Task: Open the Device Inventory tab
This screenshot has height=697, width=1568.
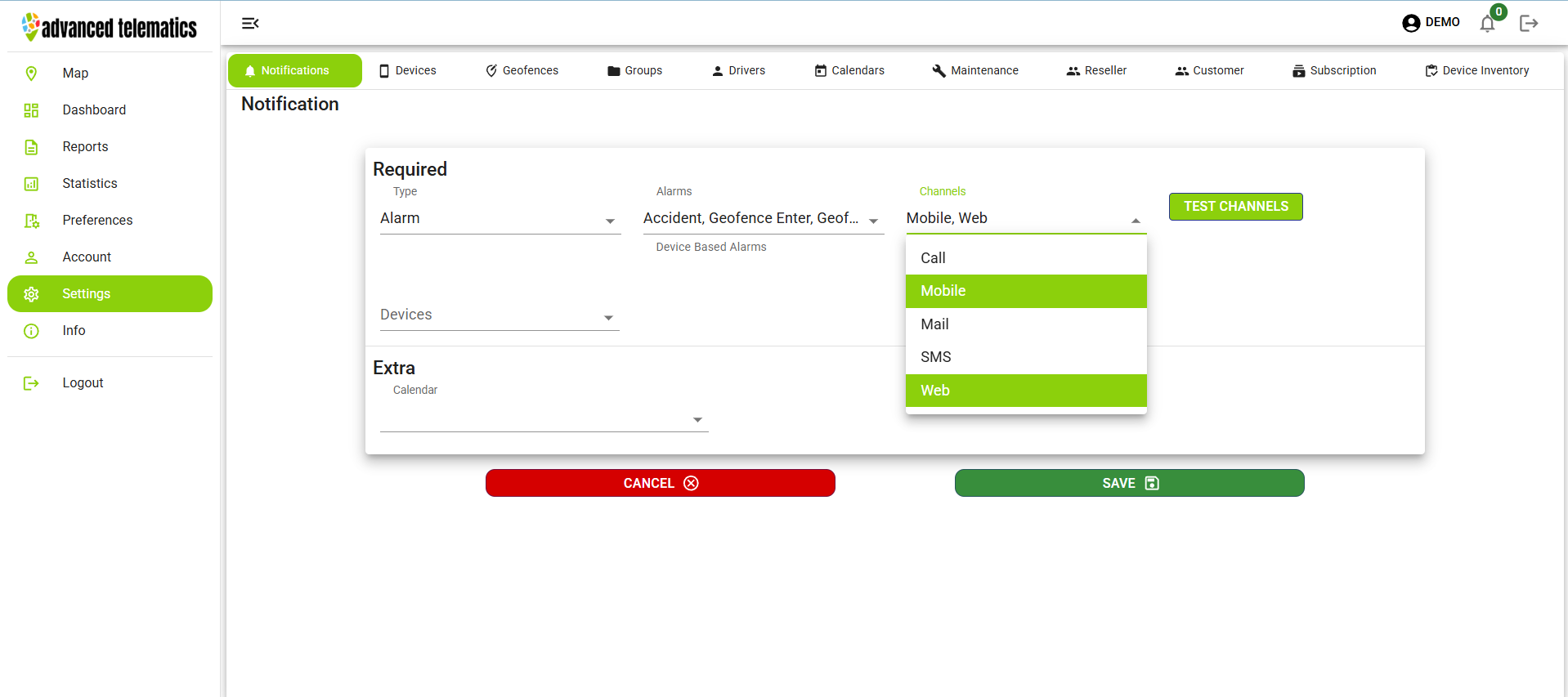Action: (x=1477, y=71)
